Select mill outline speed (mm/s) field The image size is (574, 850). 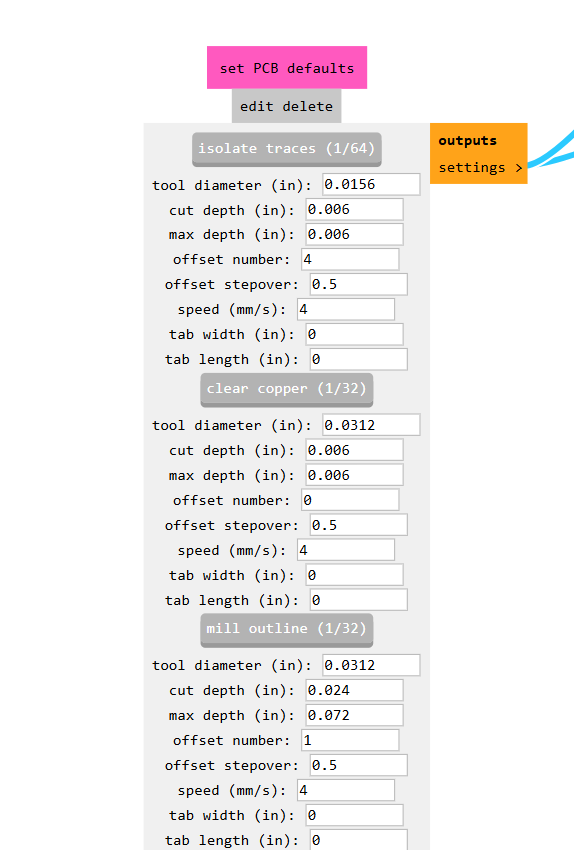coord(346,790)
